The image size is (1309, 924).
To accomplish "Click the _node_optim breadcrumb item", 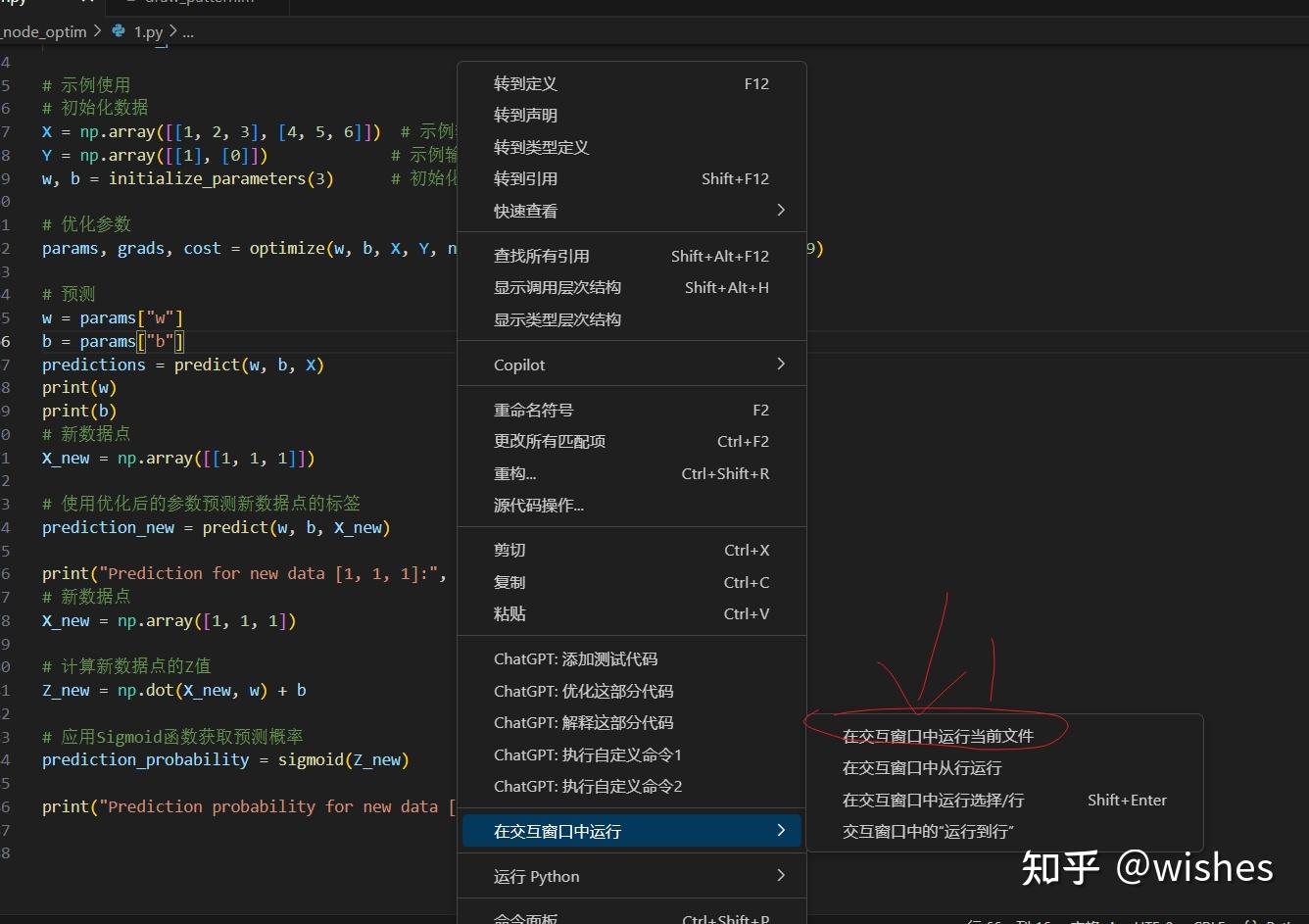I will coord(44,31).
